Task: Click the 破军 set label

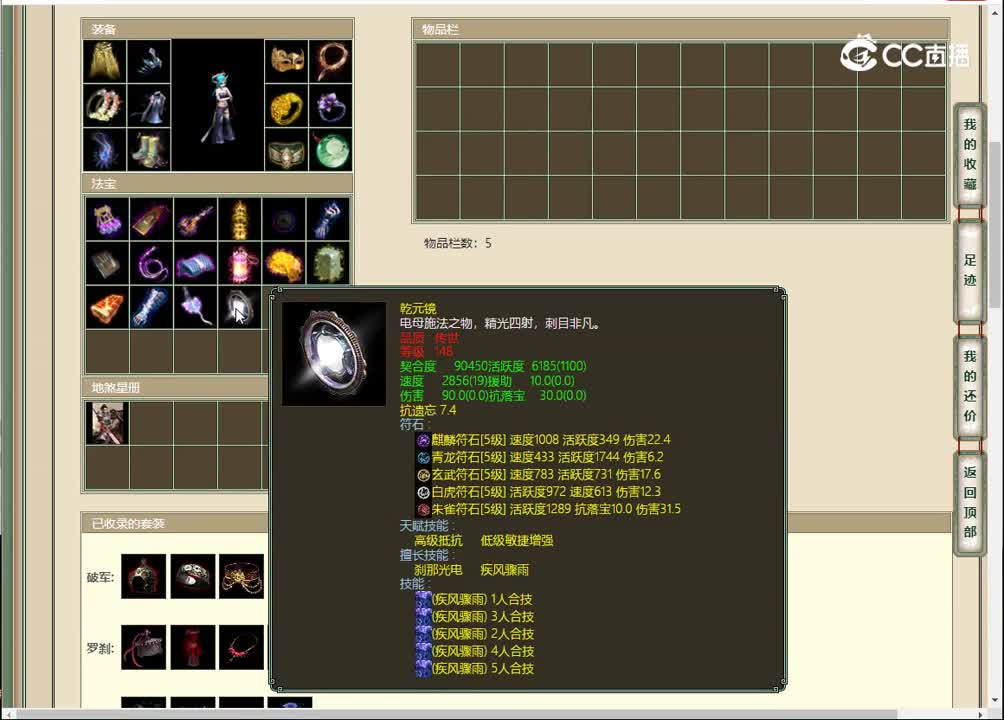Action: pos(101,577)
